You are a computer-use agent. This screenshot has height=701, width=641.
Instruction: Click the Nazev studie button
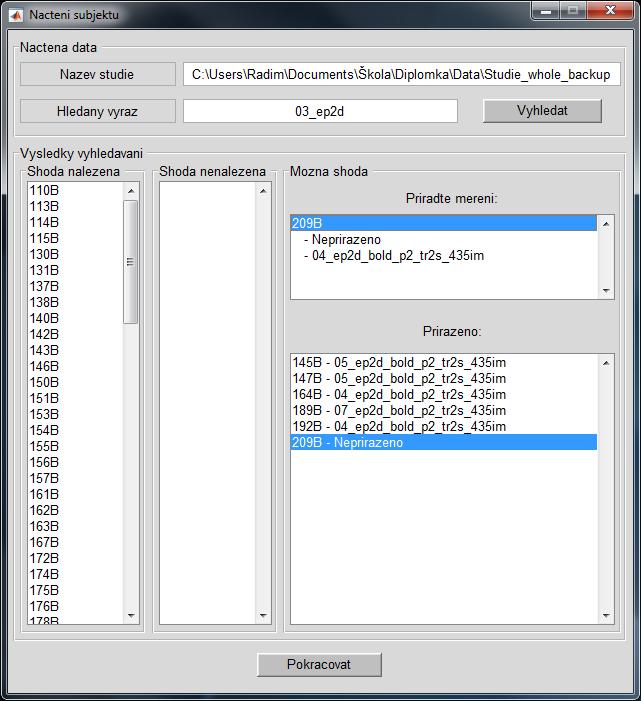click(x=97, y=74)
